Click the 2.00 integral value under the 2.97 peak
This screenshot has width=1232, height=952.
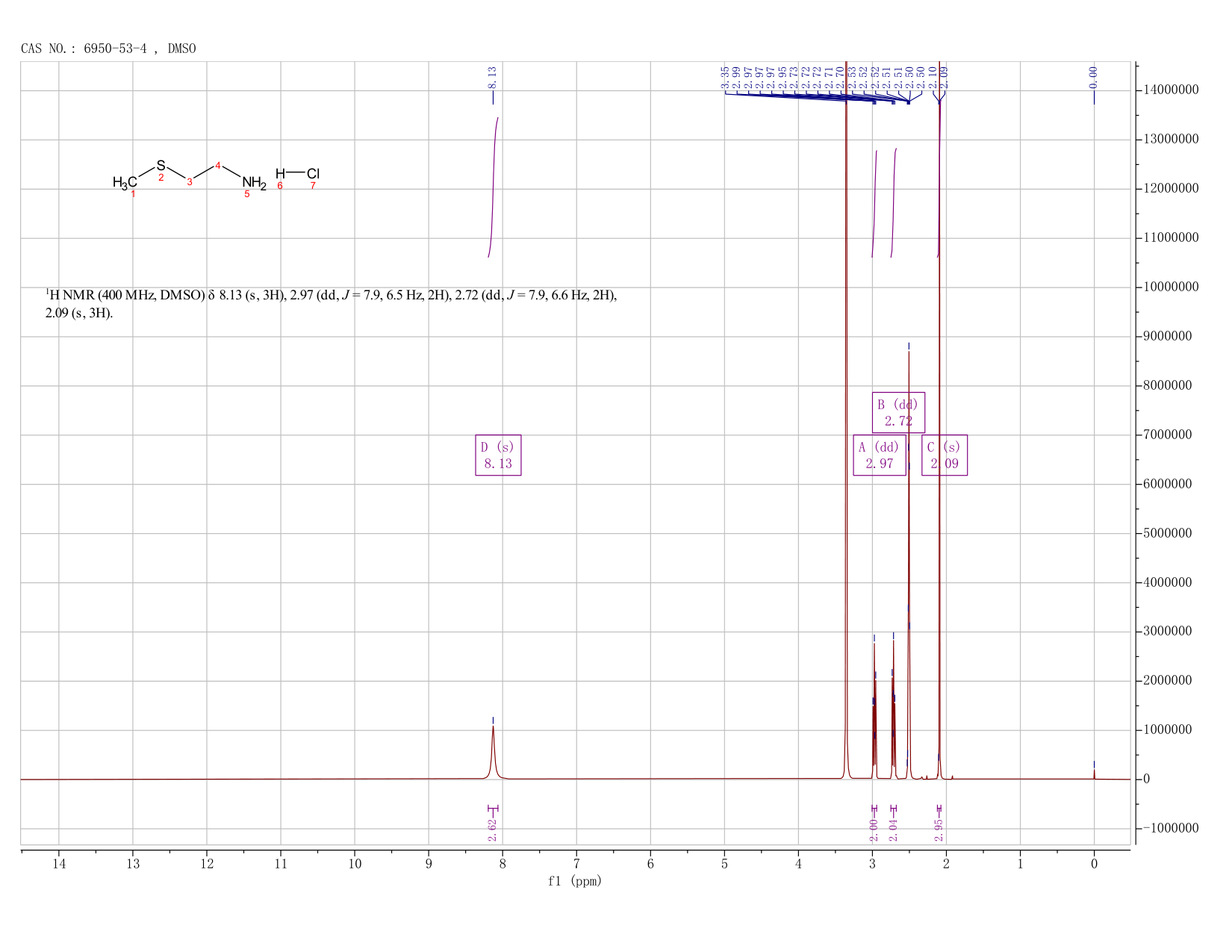[874, 830]
